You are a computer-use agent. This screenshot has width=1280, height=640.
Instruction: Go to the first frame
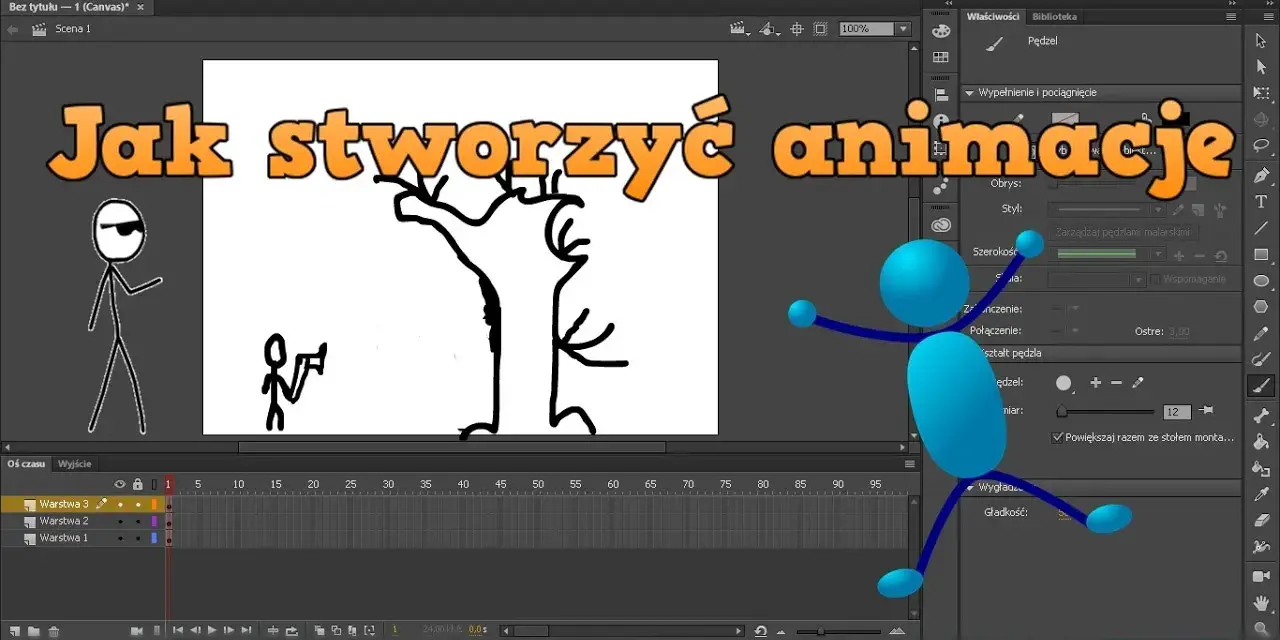pos(178,630)
